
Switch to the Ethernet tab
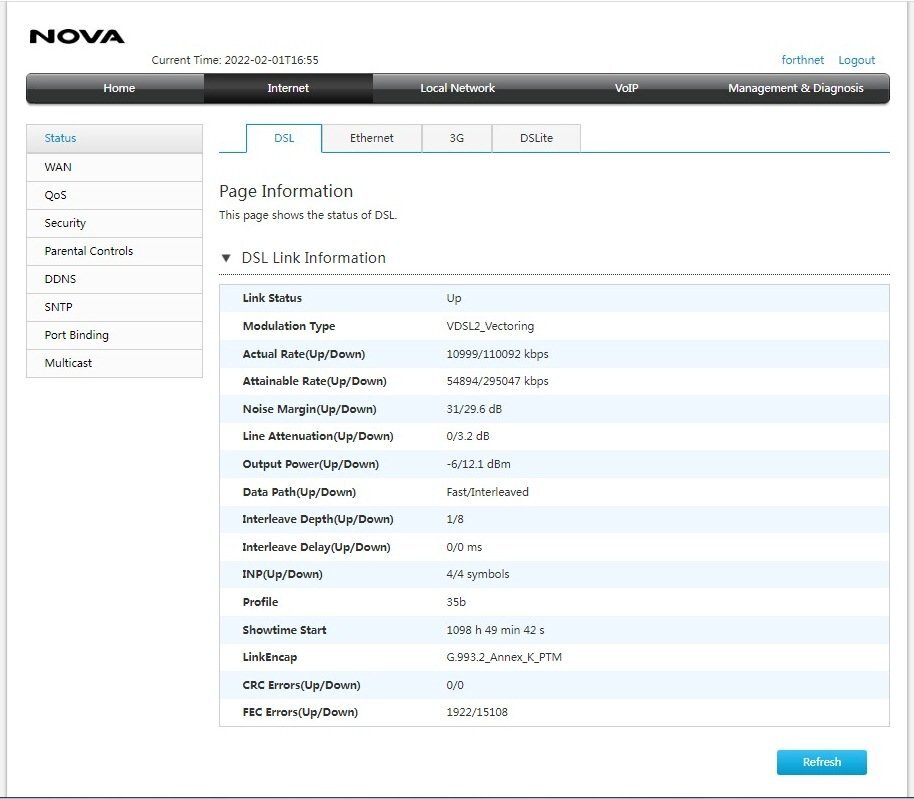371,138
